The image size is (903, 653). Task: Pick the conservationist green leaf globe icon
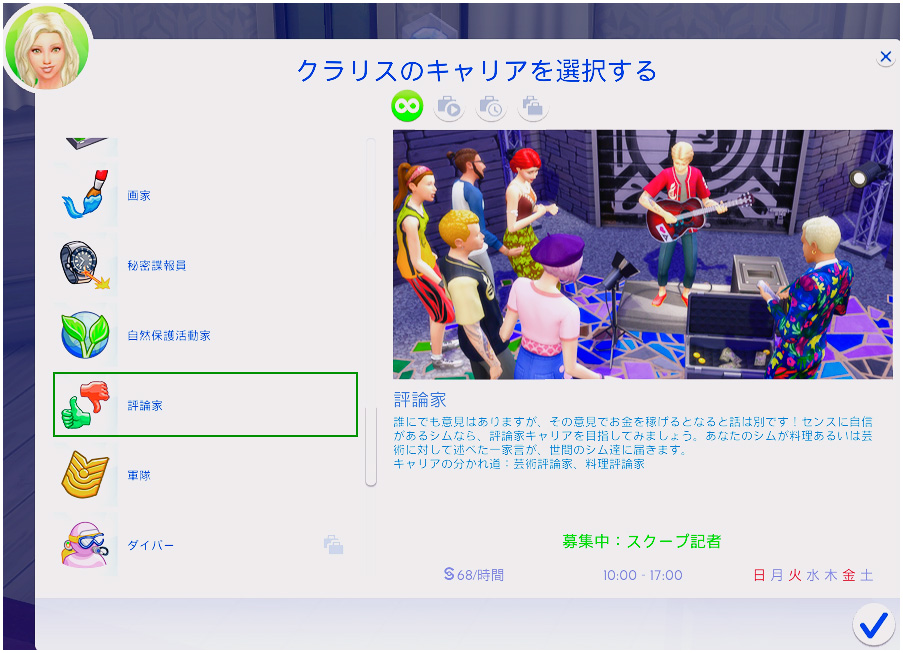(x=85, y=335)
